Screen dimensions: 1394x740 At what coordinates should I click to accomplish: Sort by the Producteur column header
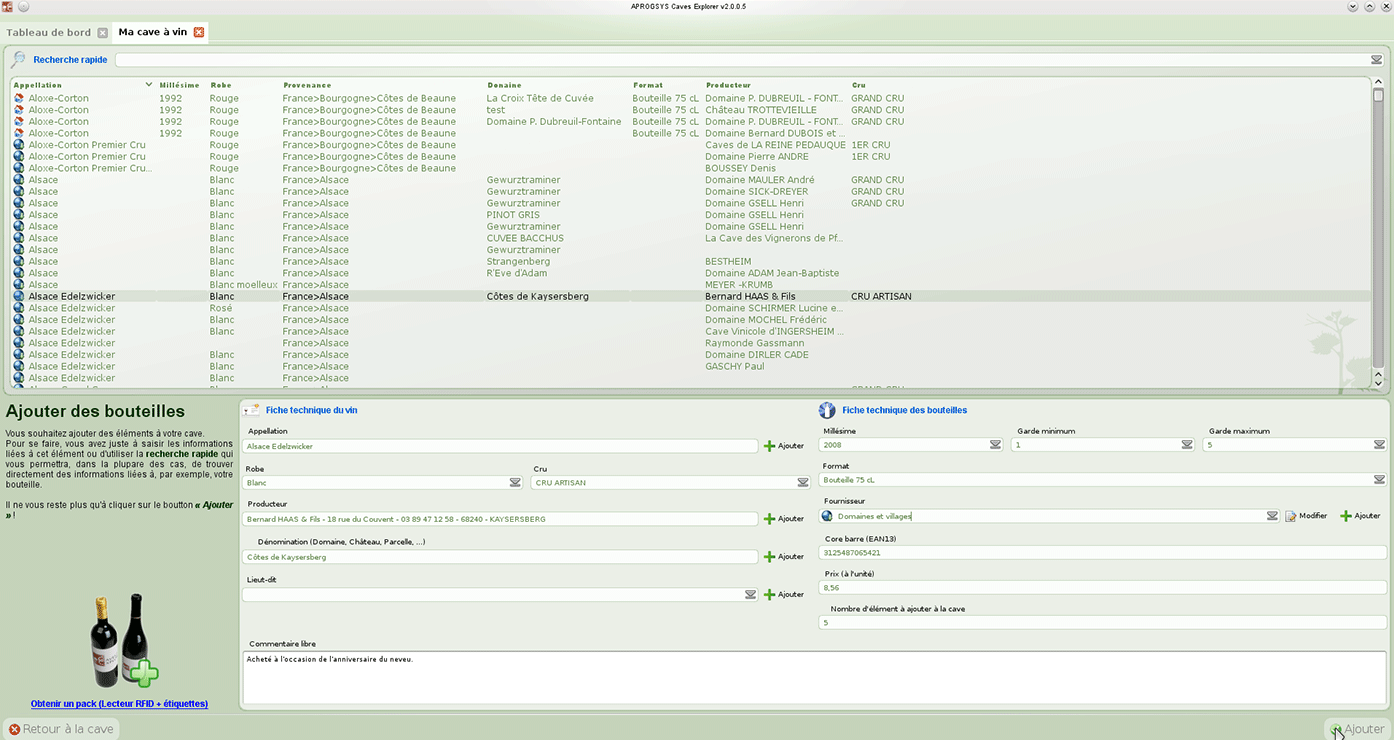tap(728, 85)
